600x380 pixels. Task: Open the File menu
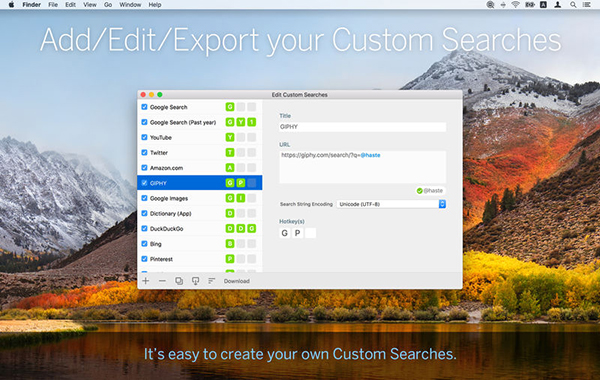point(53,5)
